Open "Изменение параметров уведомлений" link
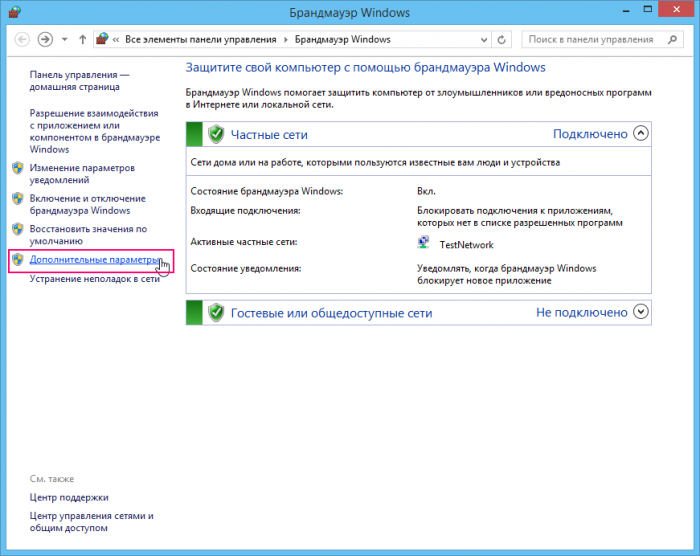Screen dimensions: 700x556 82,174
